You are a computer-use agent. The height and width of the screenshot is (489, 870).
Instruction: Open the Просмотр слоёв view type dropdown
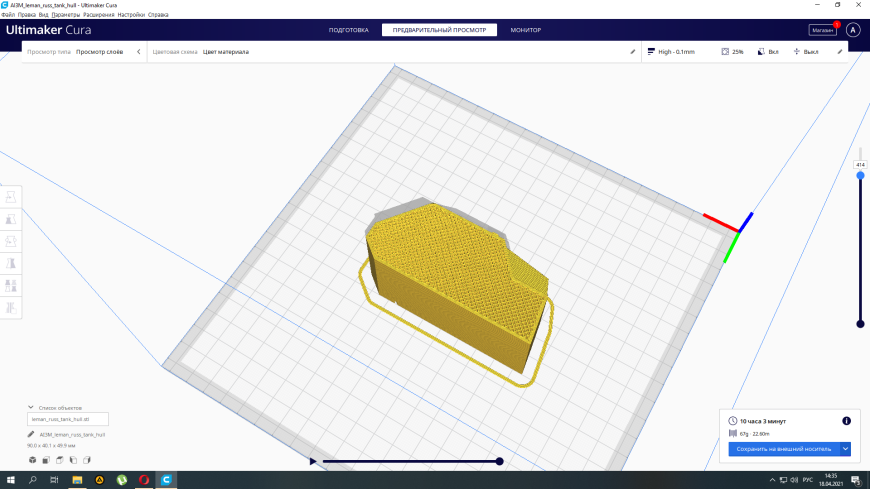click(x=99, y=52)
